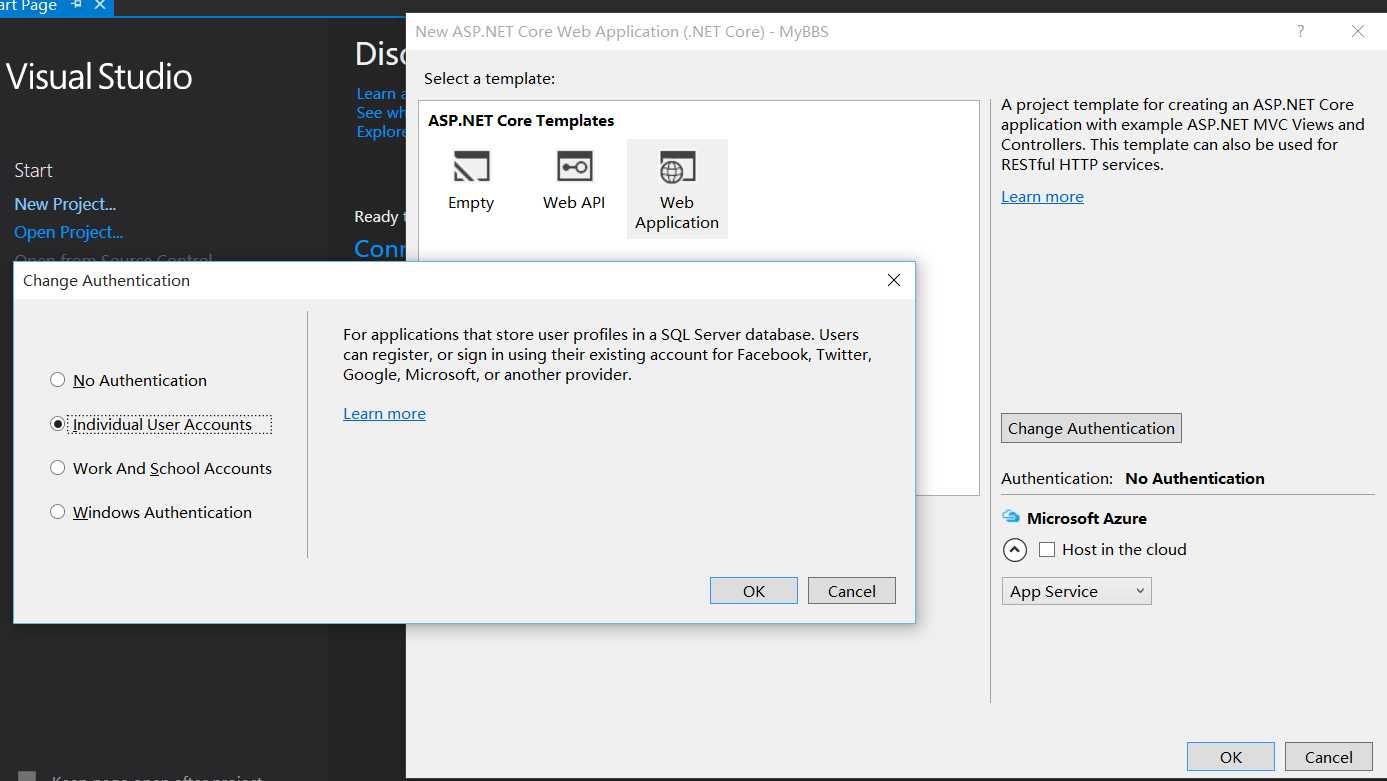The width and height of the screenshot is (1387, 781).
Task: Click Cancel in Change Authentication dialog
Action: [x=852, y=591]
